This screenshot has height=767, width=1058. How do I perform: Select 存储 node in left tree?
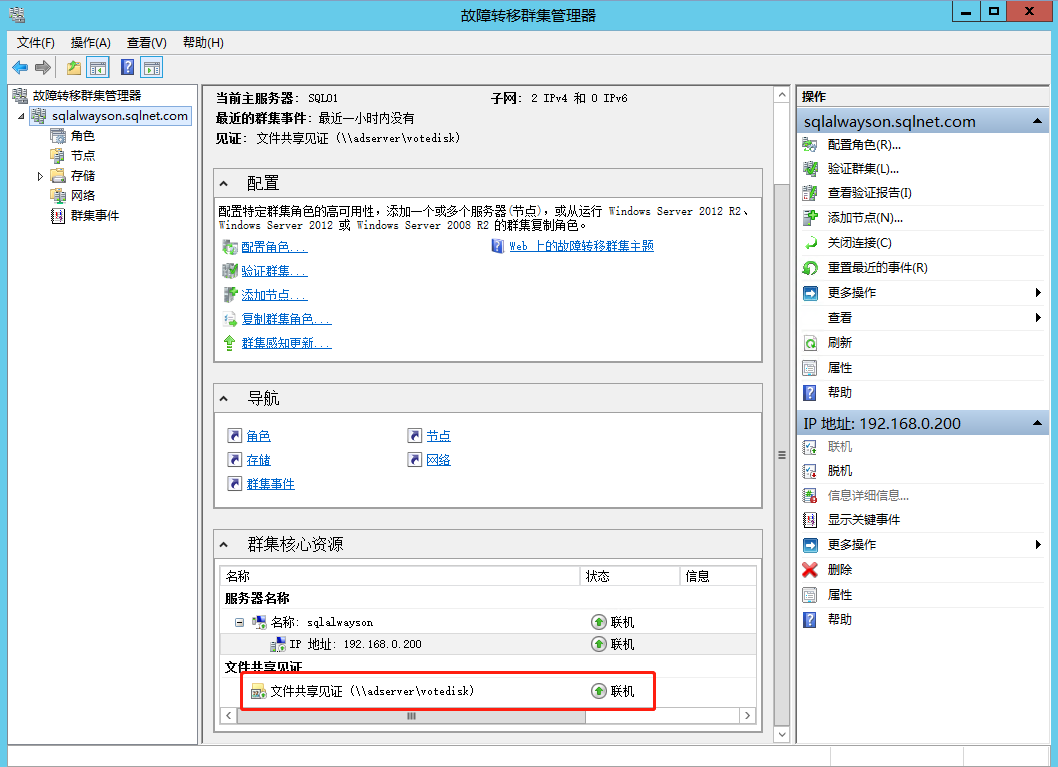82,175
